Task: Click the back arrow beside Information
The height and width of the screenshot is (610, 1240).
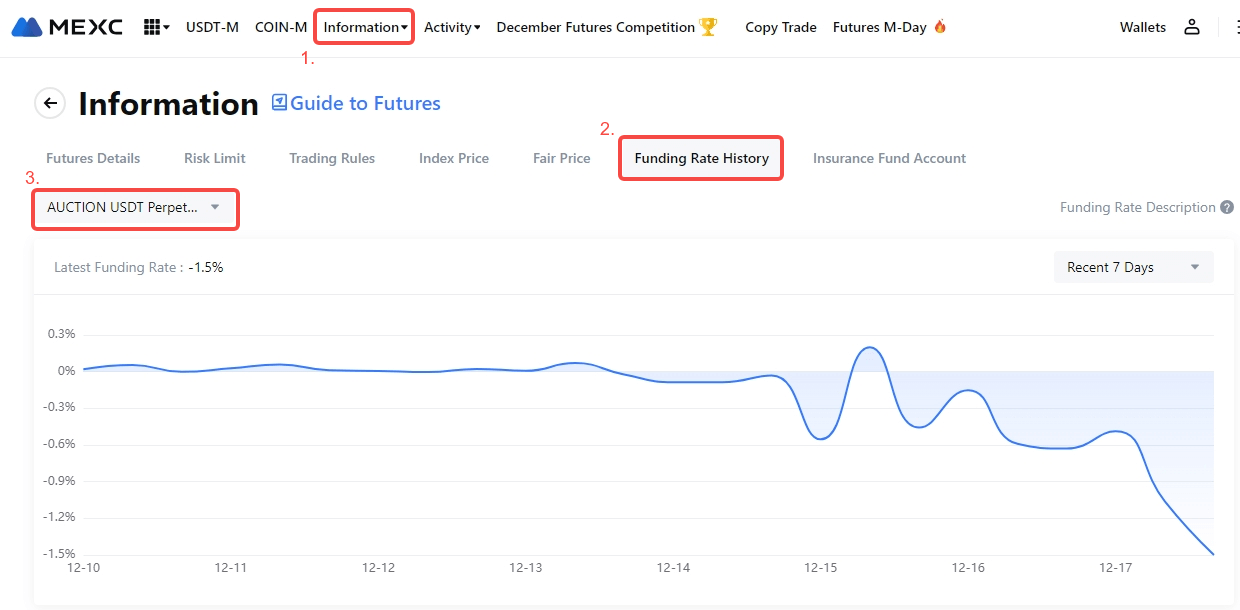Action: tap(50, 103)
